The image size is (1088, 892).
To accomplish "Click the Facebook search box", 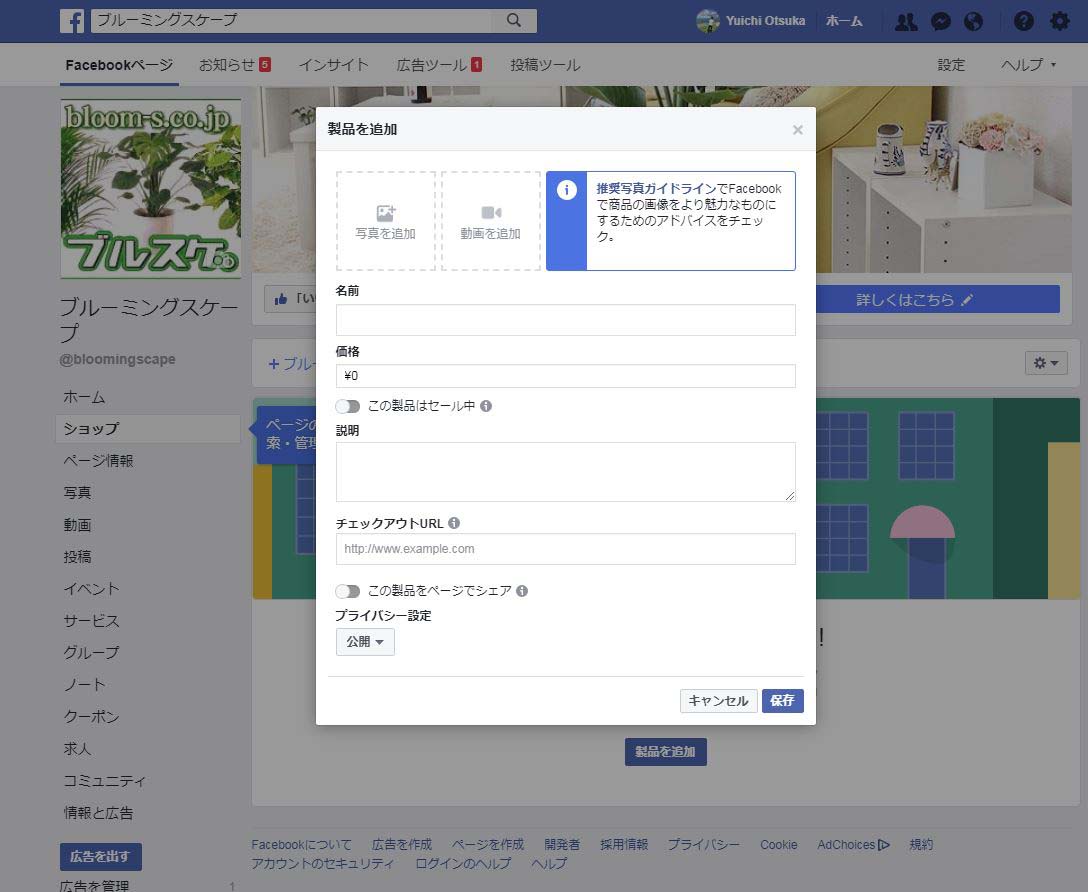I will [x=291, y=20].
